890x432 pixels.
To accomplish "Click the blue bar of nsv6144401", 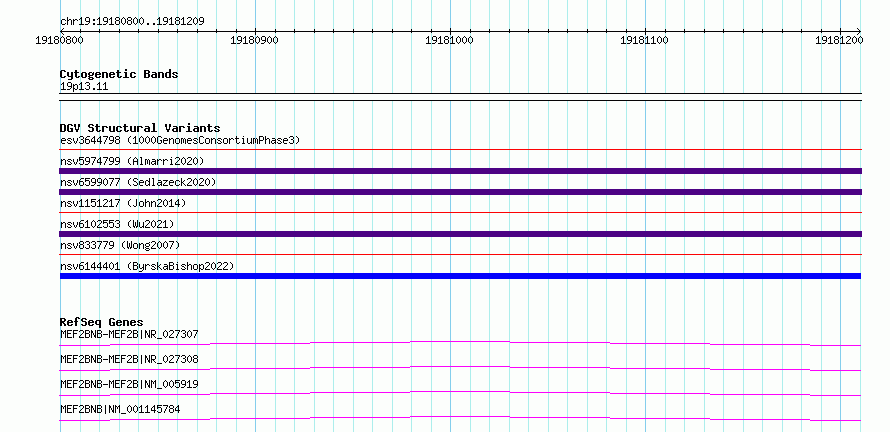I will coord(460,276).
